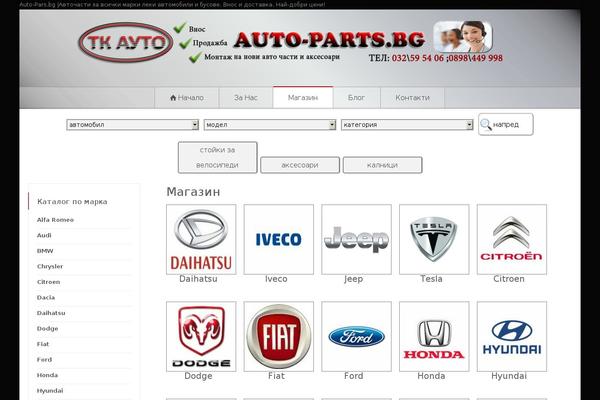Screen dimensions: 600x400
Task: Open the Ford oval logo
Action: (x=356, y=336)
